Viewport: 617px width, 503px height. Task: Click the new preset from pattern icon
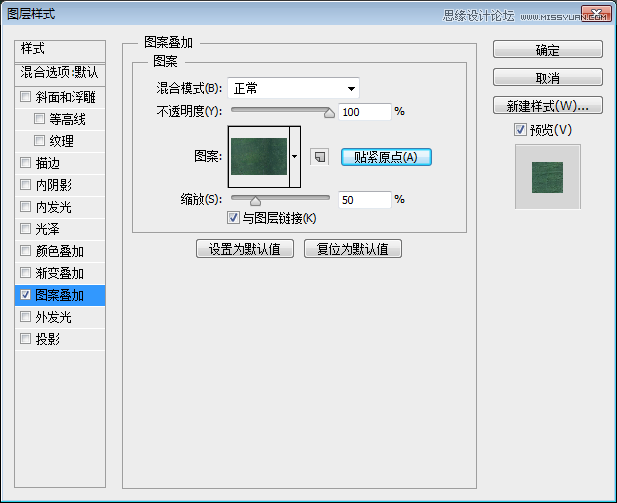320,157
